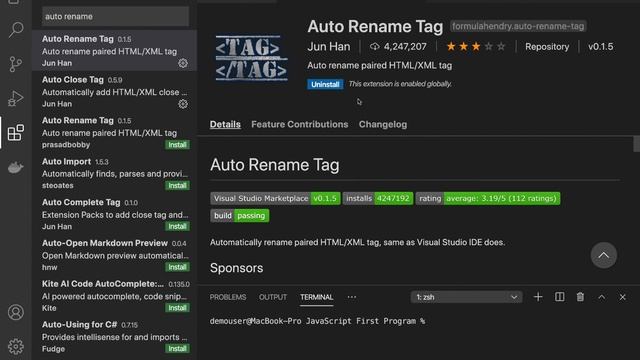Viewport: 640px width, 360px height.
Task: Click the install count download icon
Action: pyautogui.click(x=374, y=47)
